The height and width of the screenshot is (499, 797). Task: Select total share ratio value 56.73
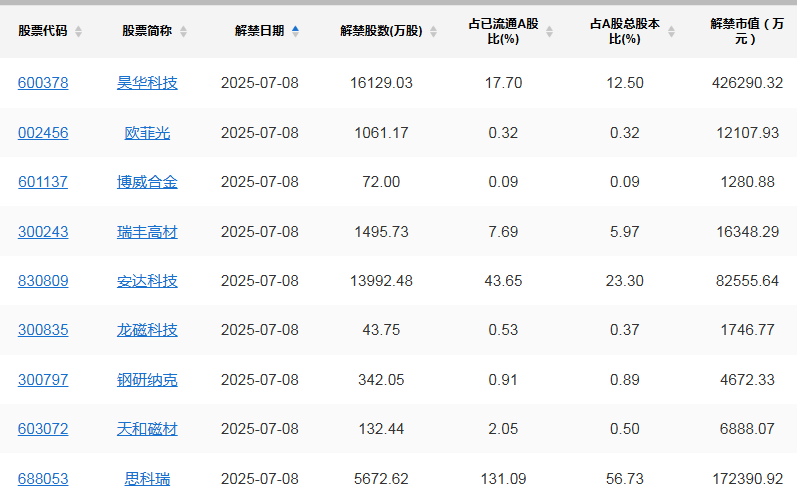[x=625, y=479]
